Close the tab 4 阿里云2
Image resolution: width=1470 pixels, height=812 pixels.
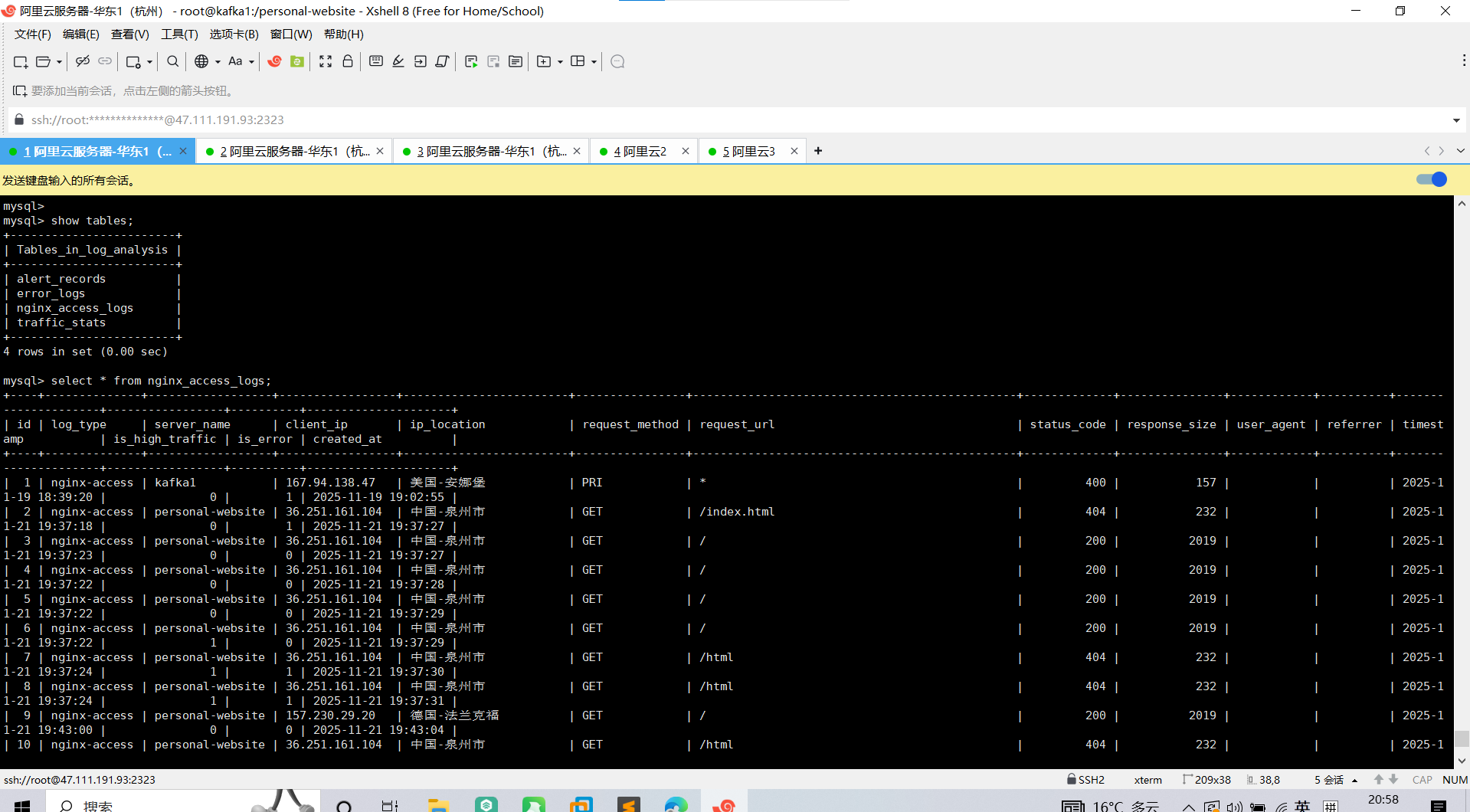[x=686, y=151]
